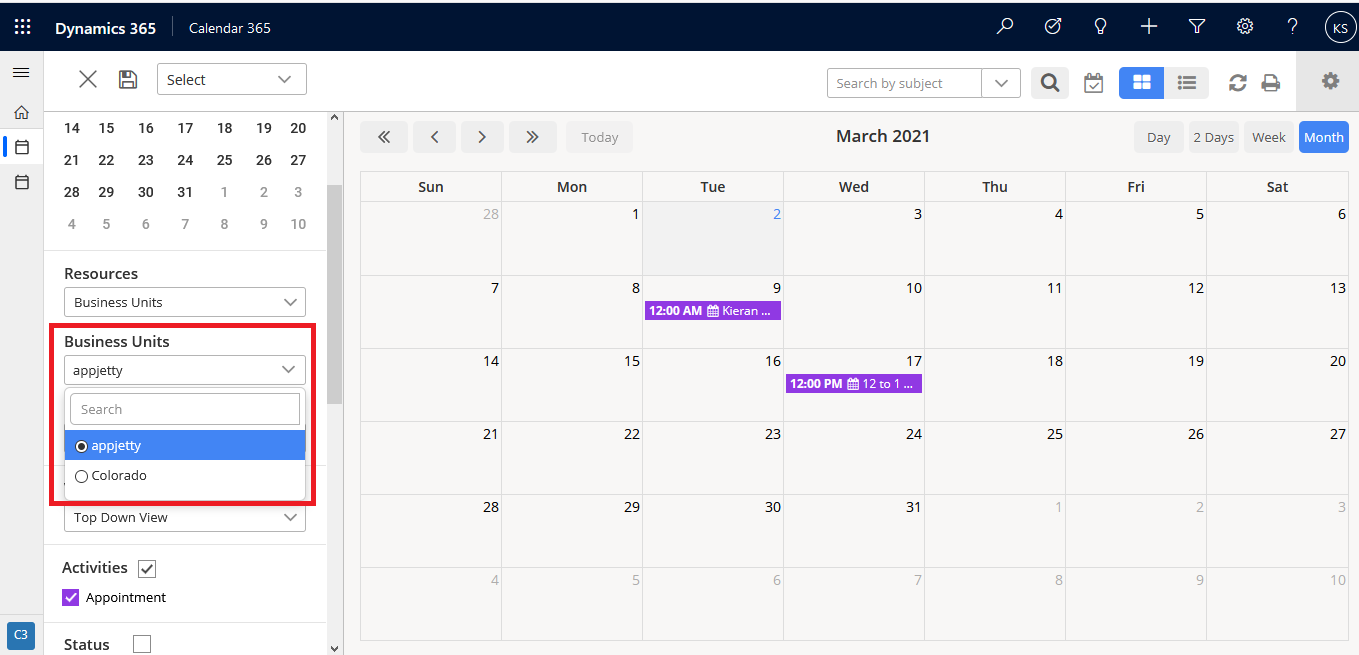Uncheck the Appointment checkbox
The width and height of the screenshot is (1359, 655).
[x=71, y=597]
